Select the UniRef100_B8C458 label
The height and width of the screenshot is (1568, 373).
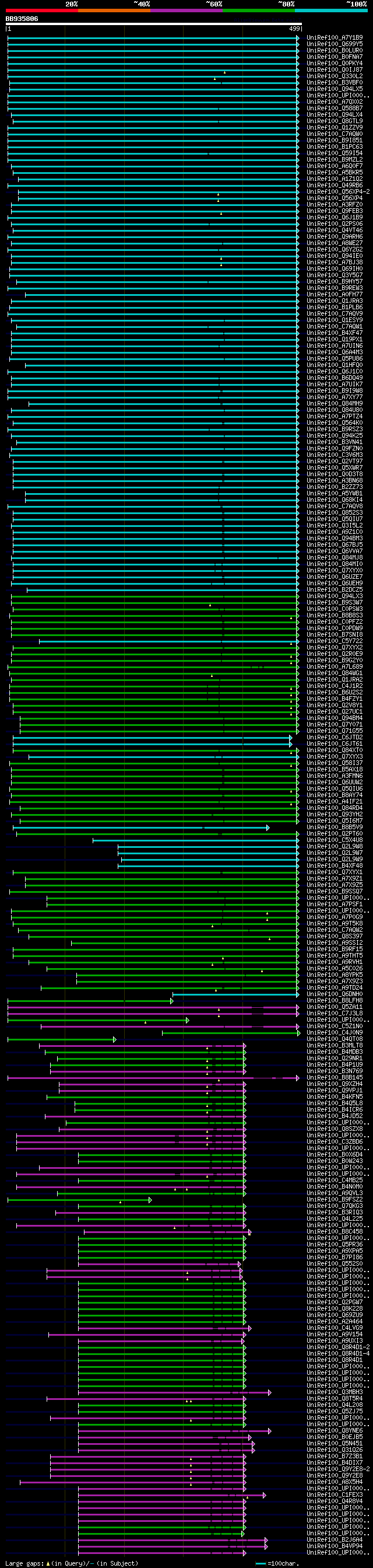(335, 1231)
